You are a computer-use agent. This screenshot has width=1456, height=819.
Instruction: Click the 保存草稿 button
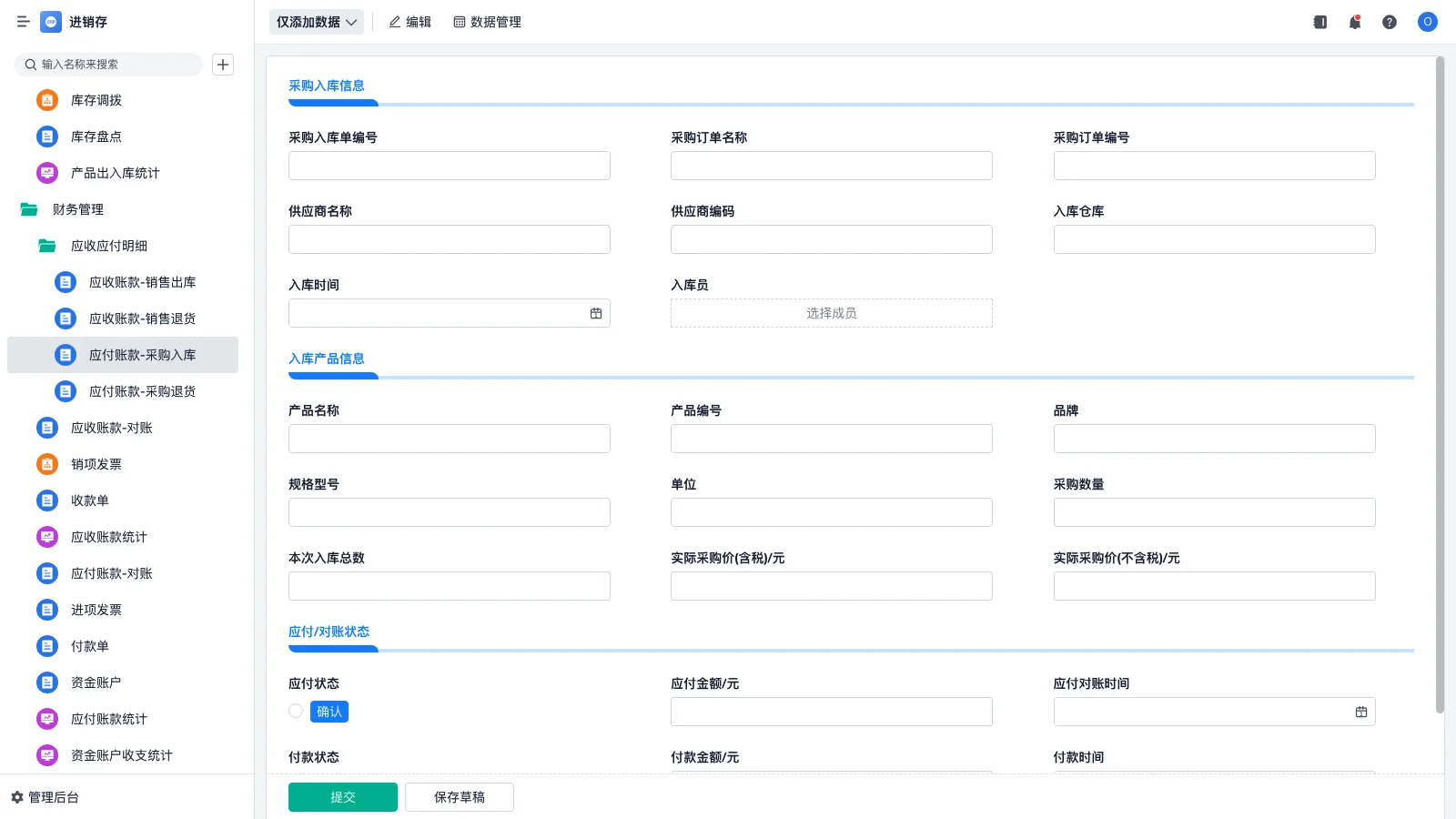click(x=459, y=796)
